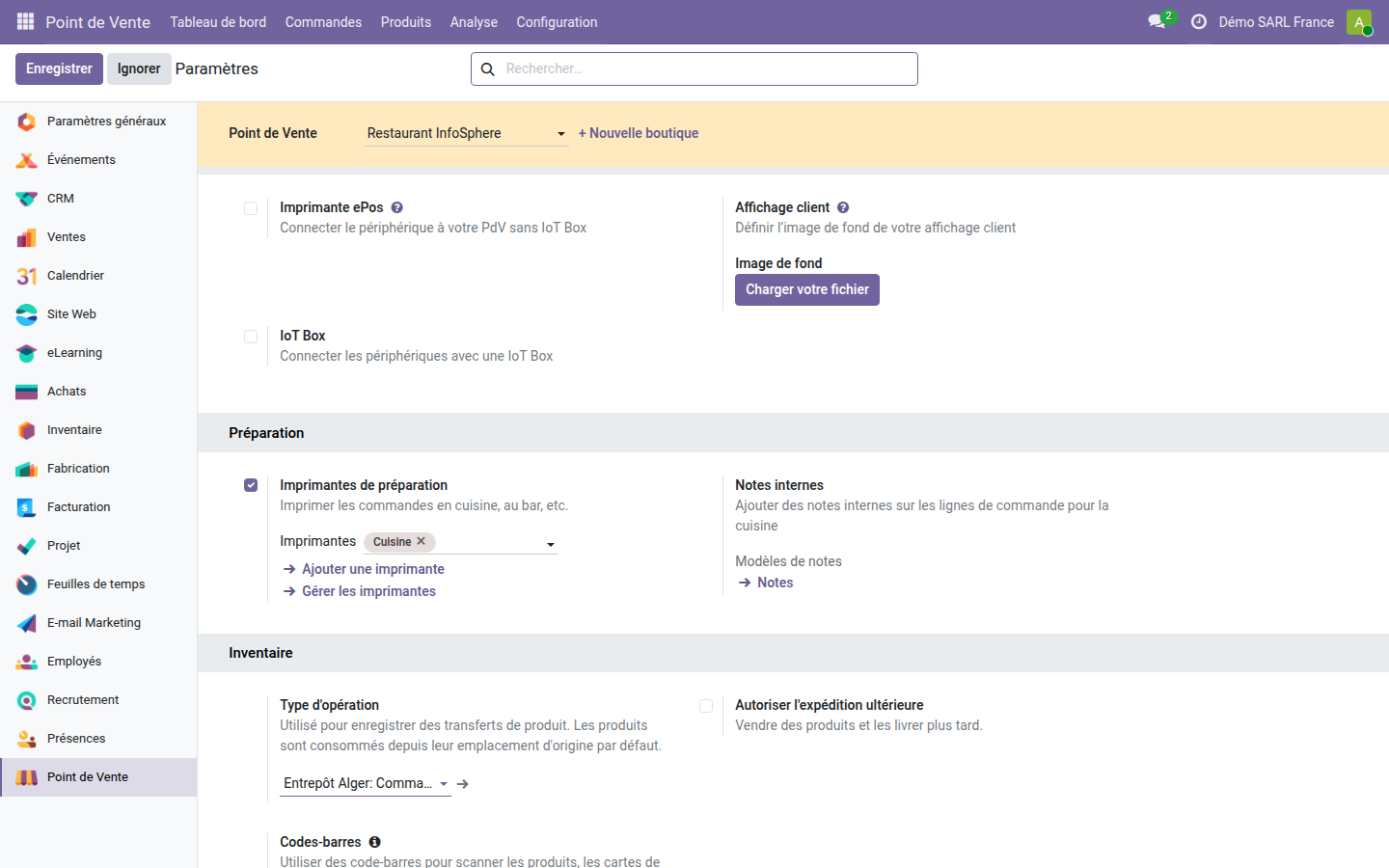This screenshot has width=1389, height=868.
Task: Open the Restaurant InfoSphere shop dropdown
Action: [x=467, y=133]
